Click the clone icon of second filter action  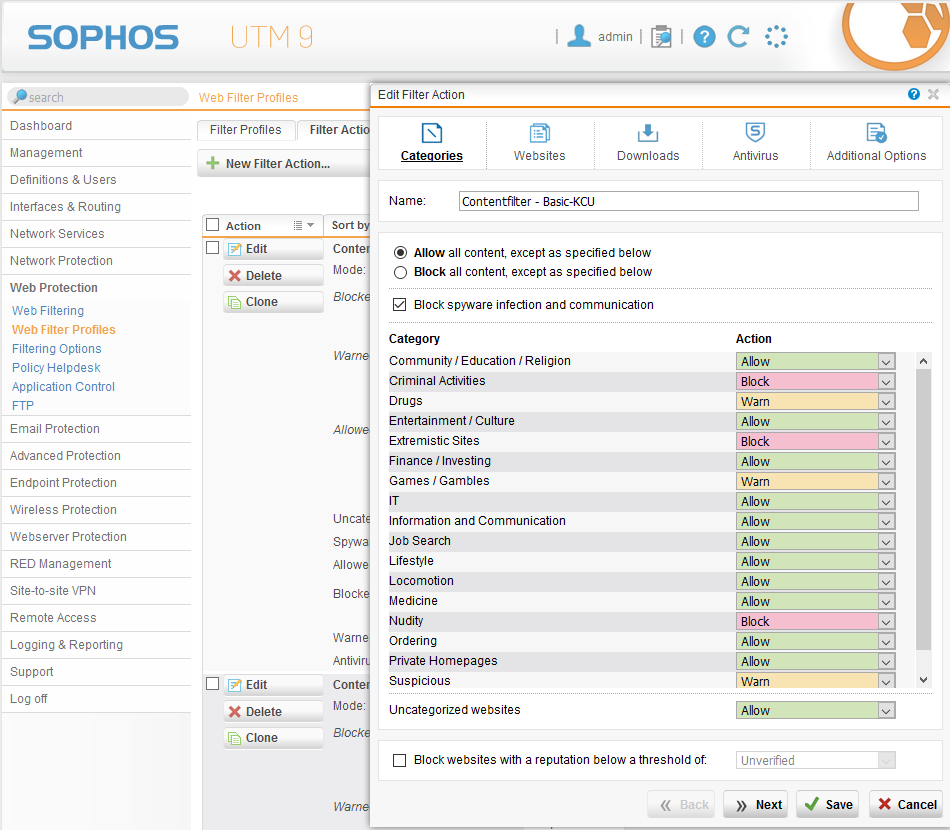click(x=234, y=738)
